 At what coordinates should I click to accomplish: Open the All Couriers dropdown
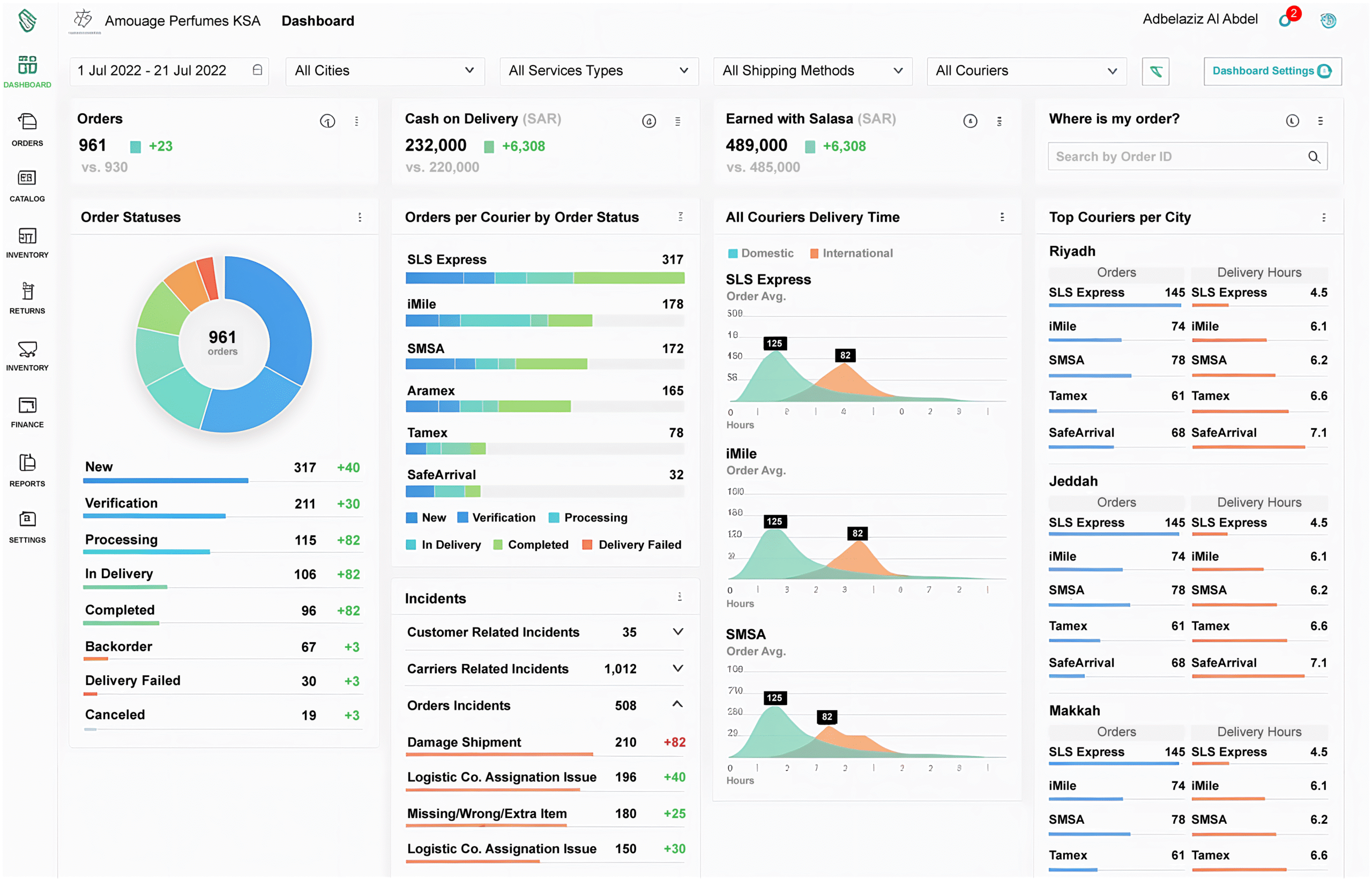tap(1027, 71)
